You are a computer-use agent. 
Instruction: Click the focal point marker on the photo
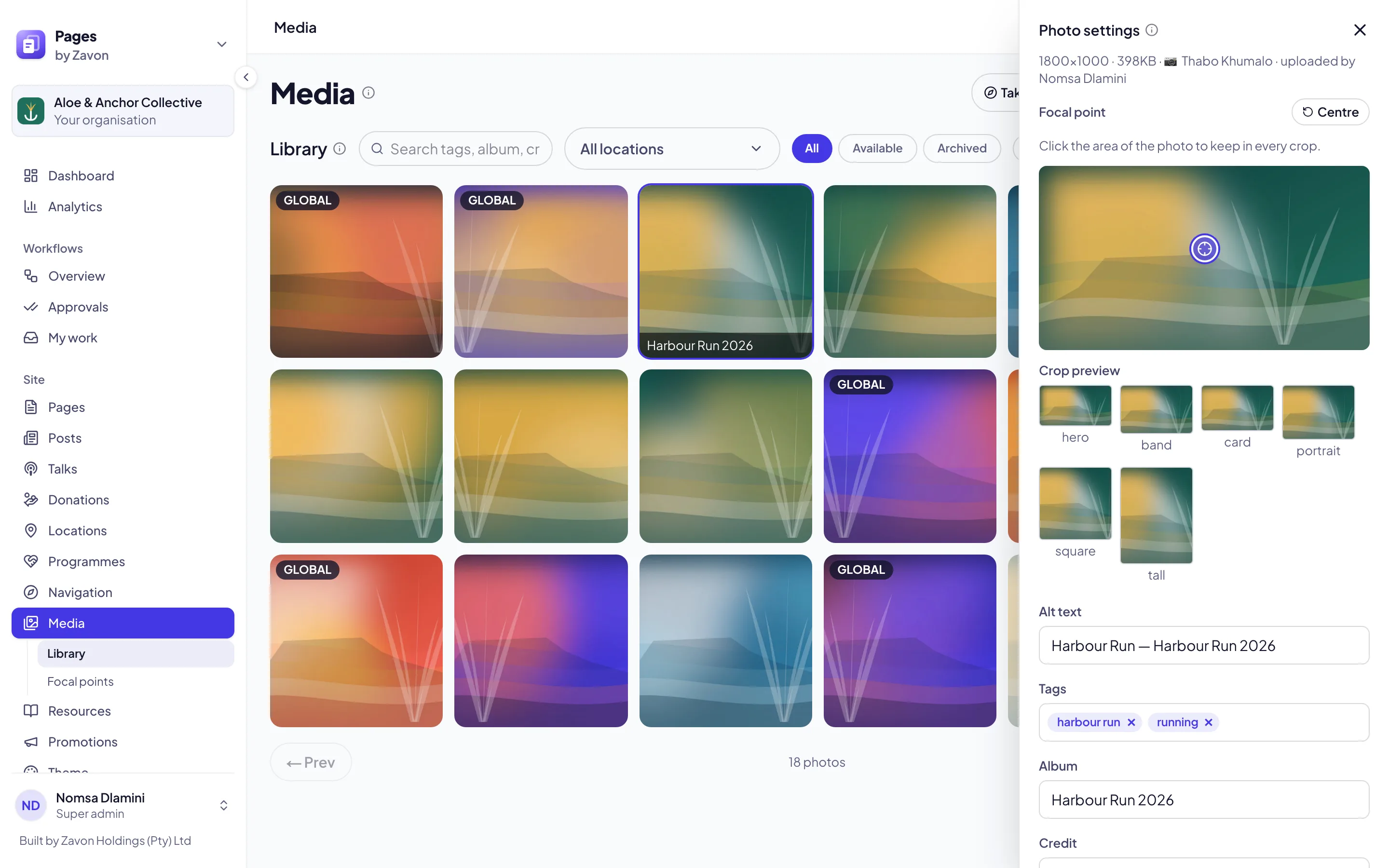point(1204,248)
